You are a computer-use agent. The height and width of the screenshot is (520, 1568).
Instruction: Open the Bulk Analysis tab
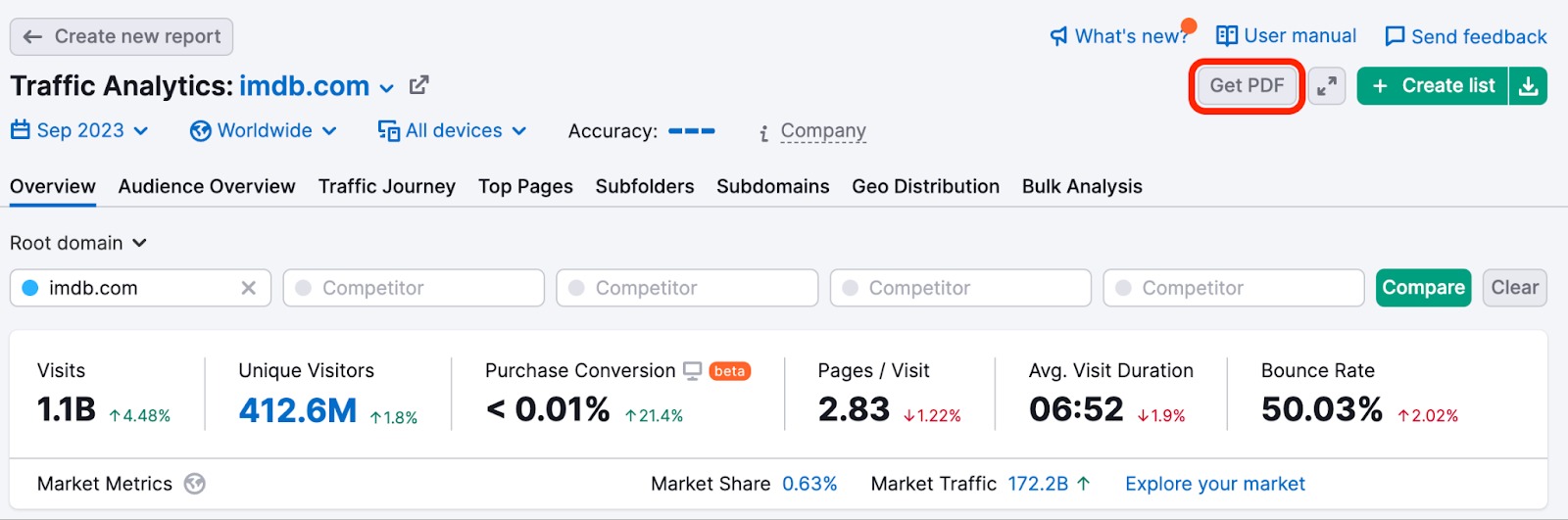pyautogui.click(x=1082, y=186)
